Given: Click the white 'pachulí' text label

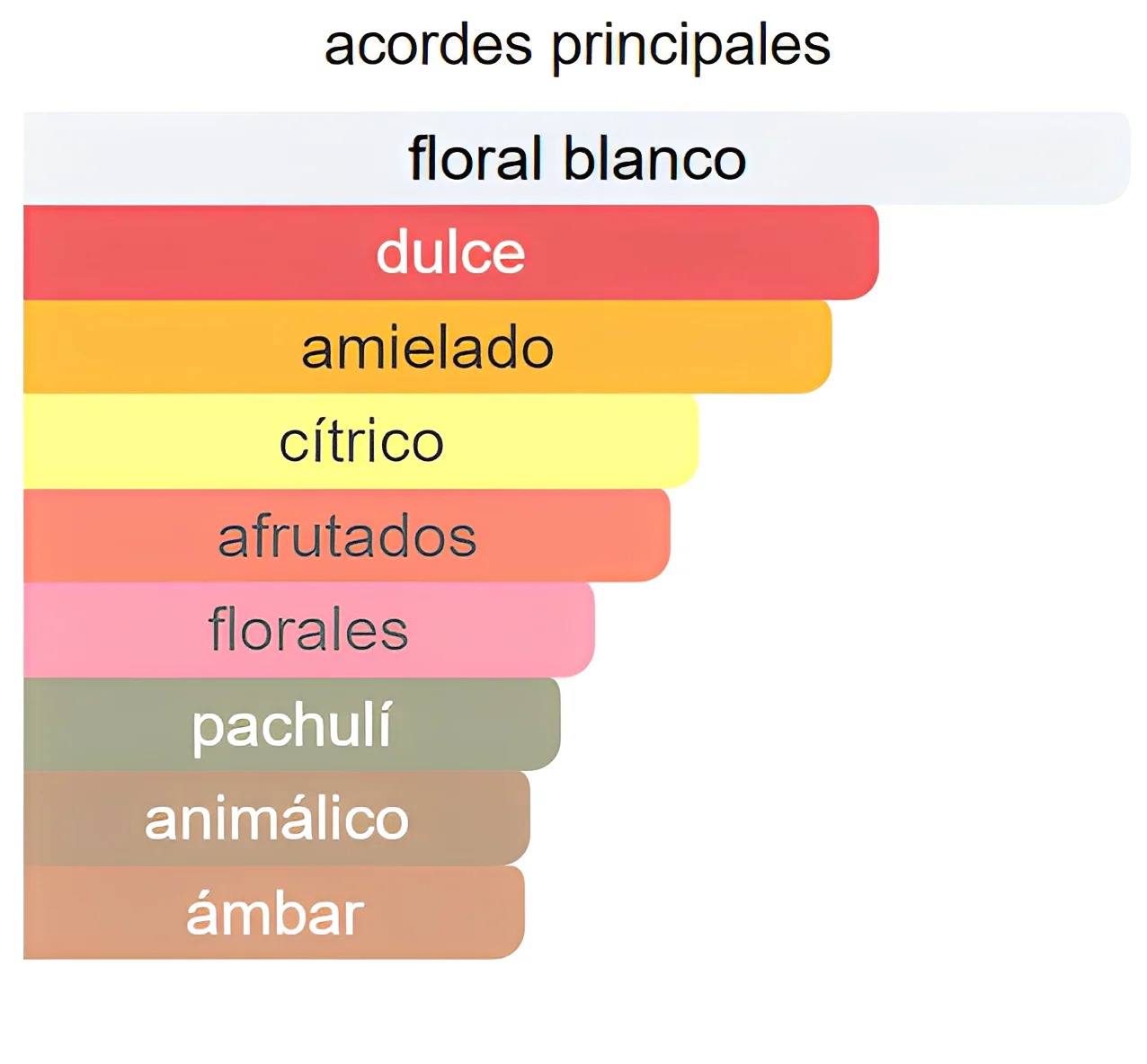Looking at the screenshot, I should coord(291,725).
